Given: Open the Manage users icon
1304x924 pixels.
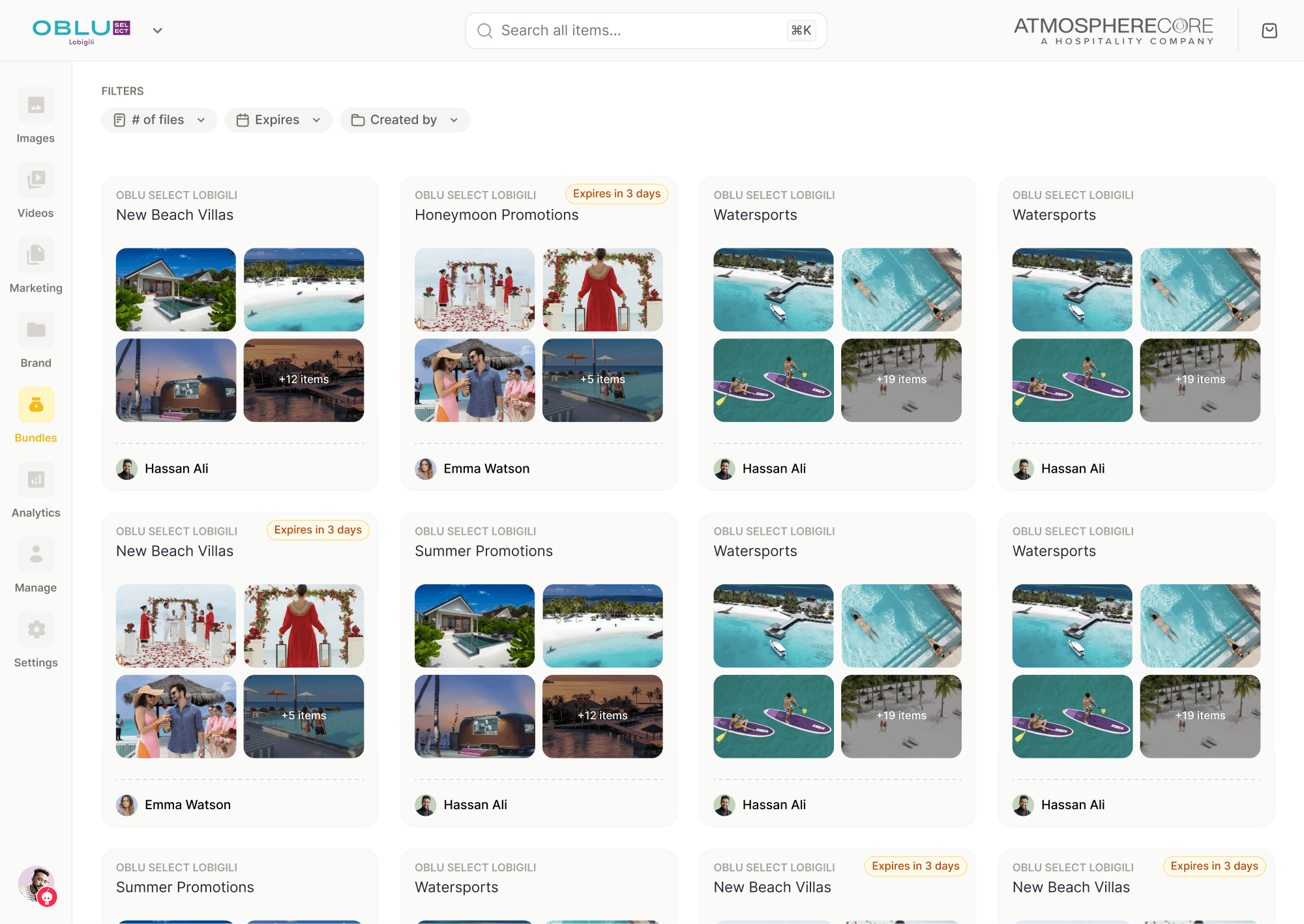Looking at the screenshot, I should 36,556.
